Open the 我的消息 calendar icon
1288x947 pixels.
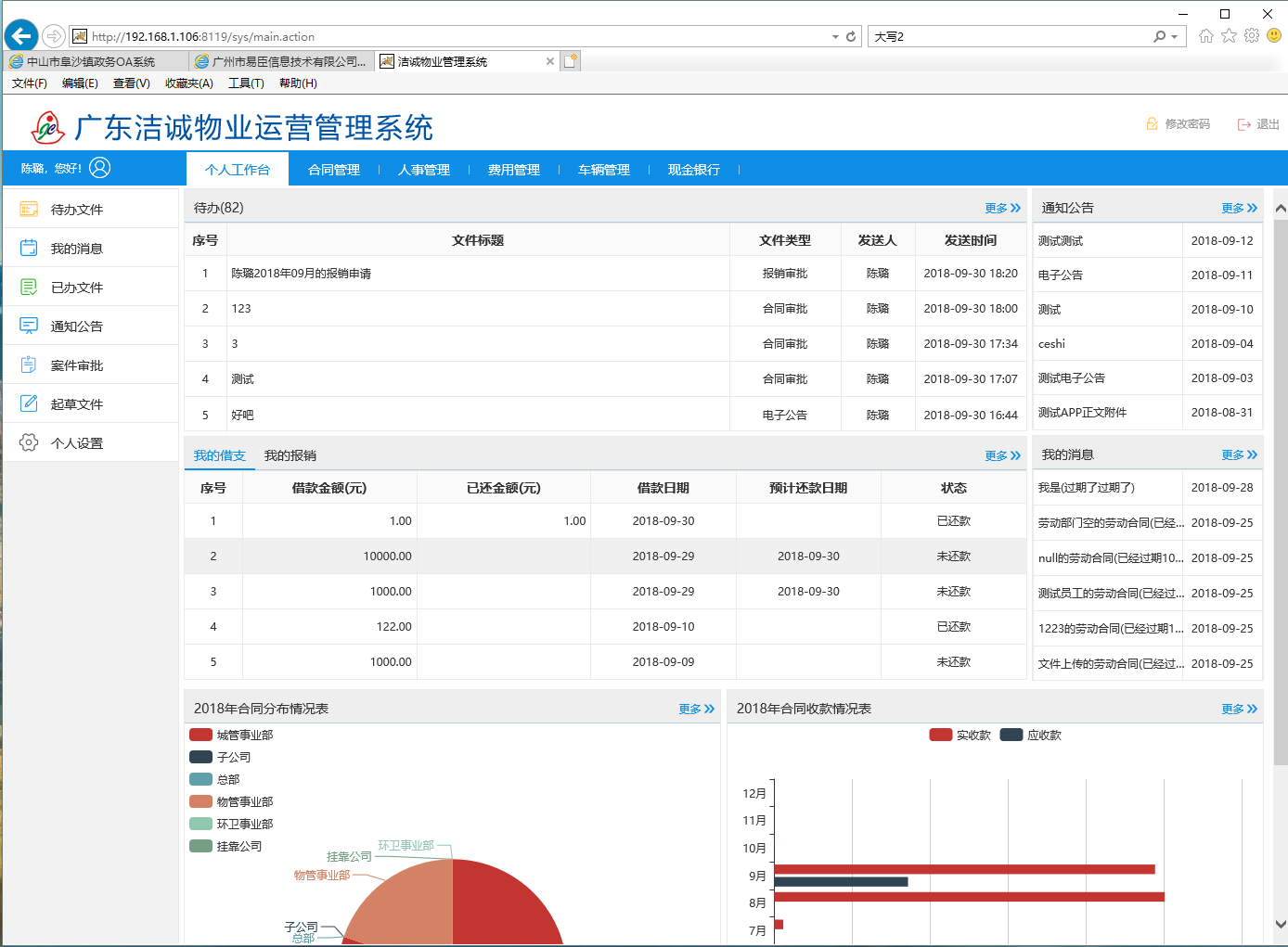click(x=29, y=249)
